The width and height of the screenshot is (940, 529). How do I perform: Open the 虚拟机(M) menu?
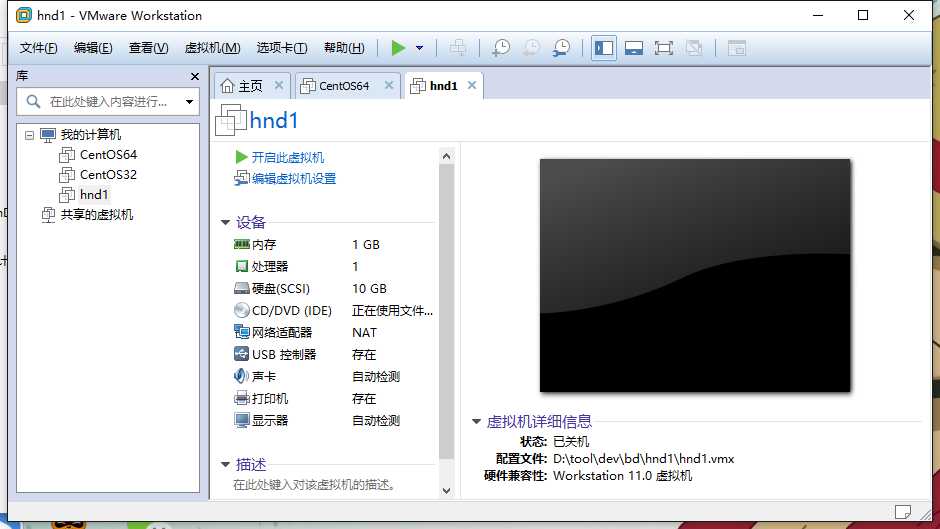click(212, 48)
